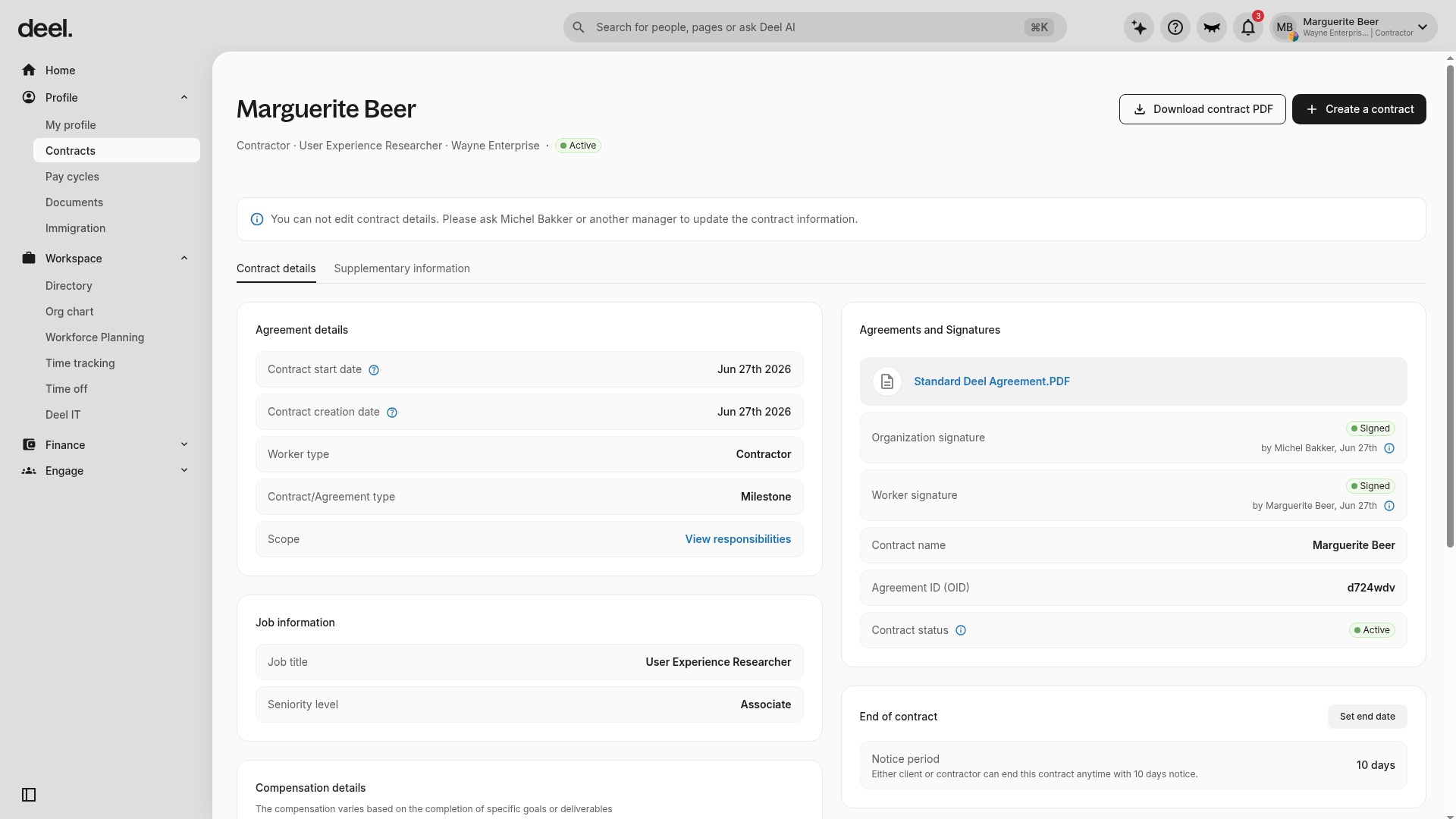
Task: Go to Home in the sidebar
Action: click(x=106, y=71)
